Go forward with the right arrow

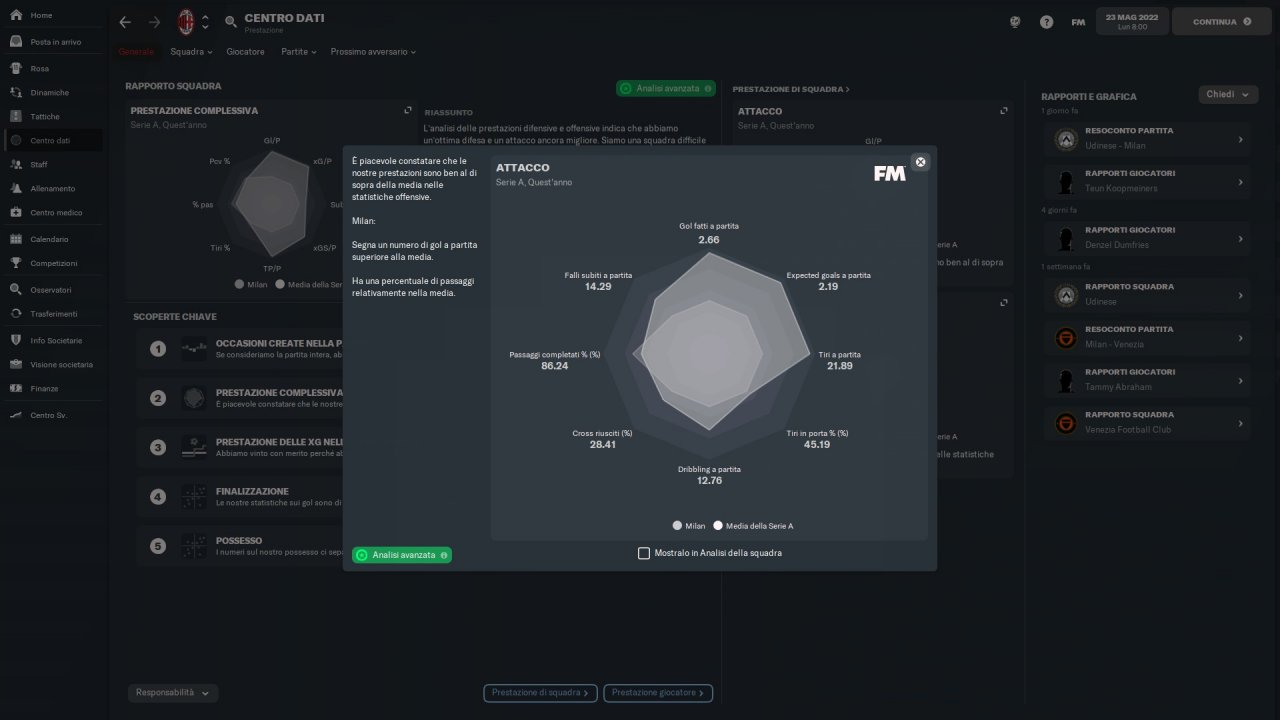coord(154,21)
